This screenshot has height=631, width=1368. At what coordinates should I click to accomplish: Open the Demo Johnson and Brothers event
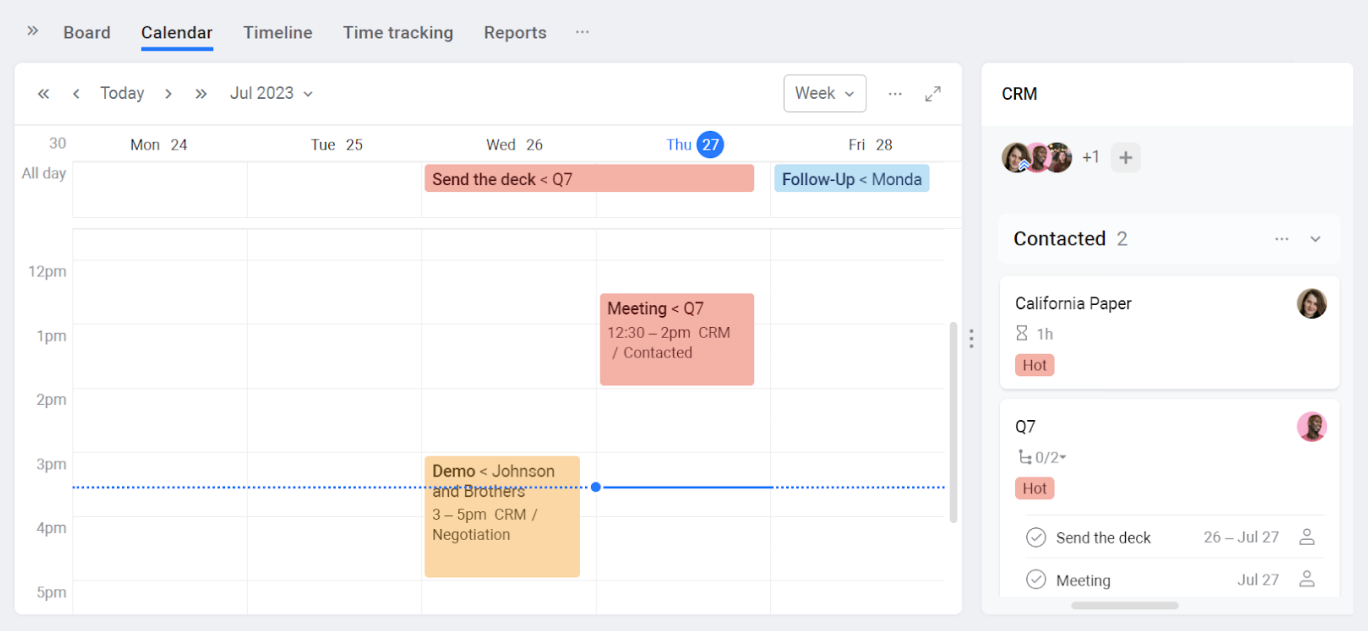click(x=501, y=516)
